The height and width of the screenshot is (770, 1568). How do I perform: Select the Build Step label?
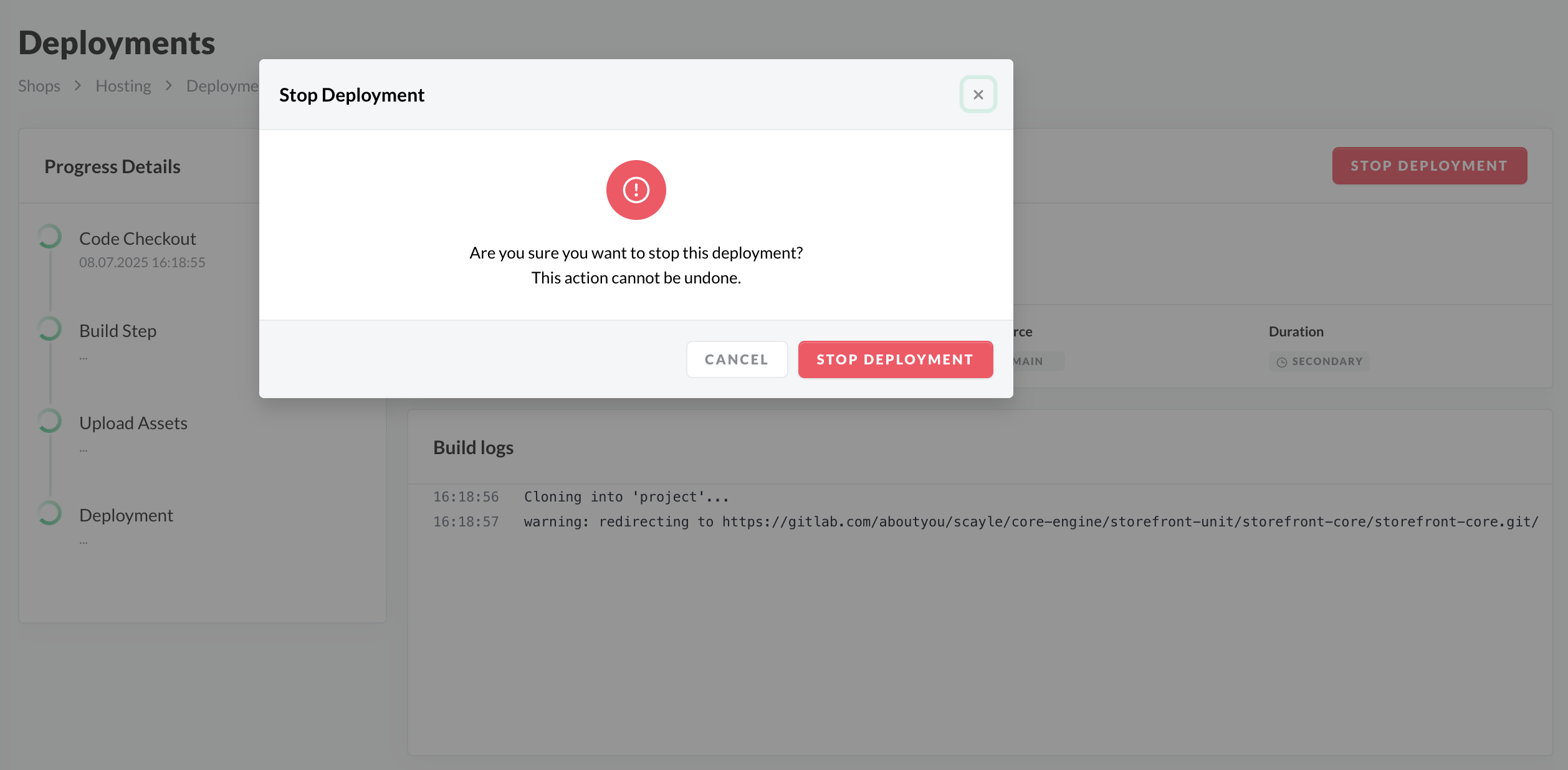point(118,331)
